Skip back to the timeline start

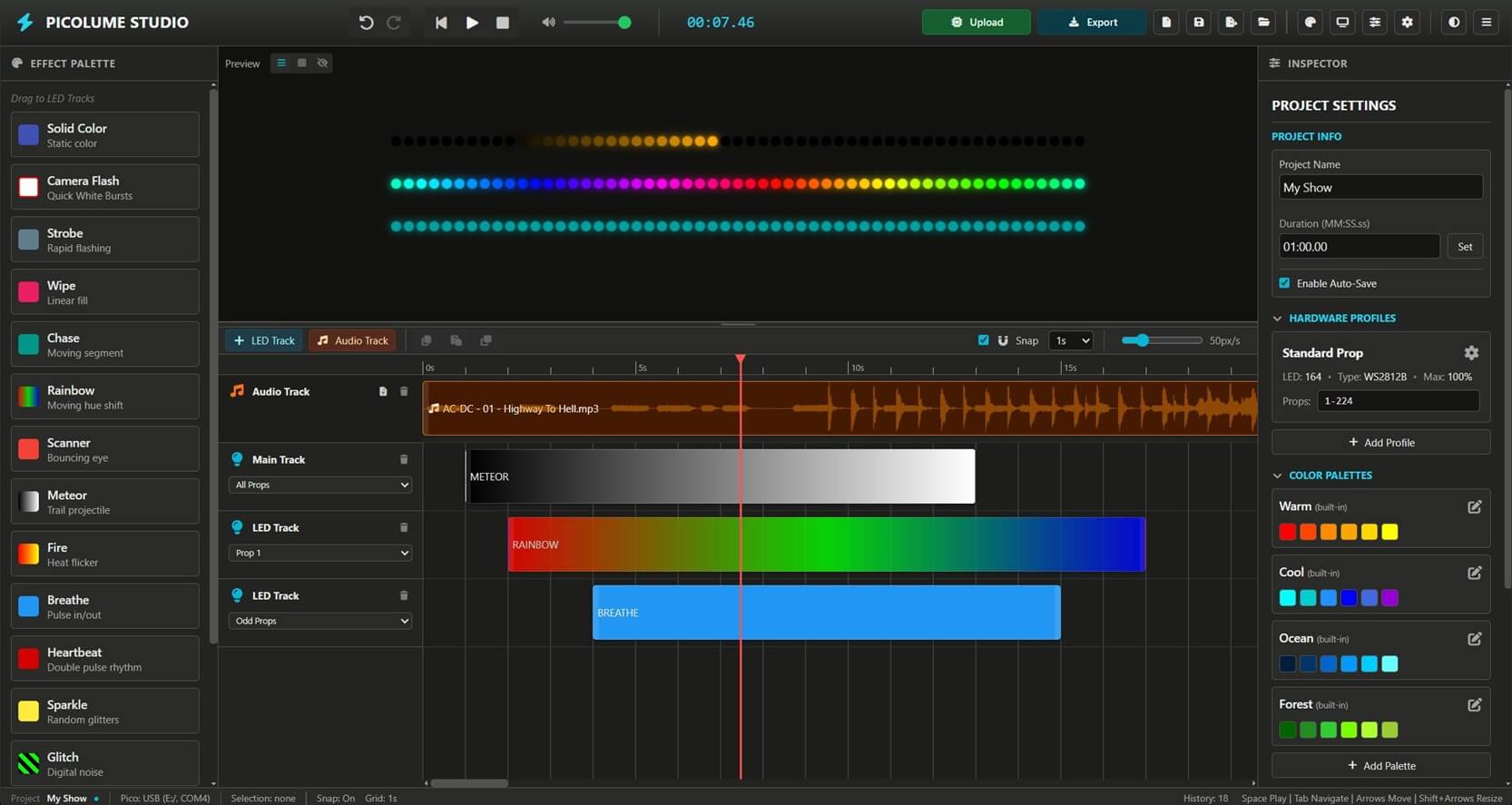pos(441,23)
